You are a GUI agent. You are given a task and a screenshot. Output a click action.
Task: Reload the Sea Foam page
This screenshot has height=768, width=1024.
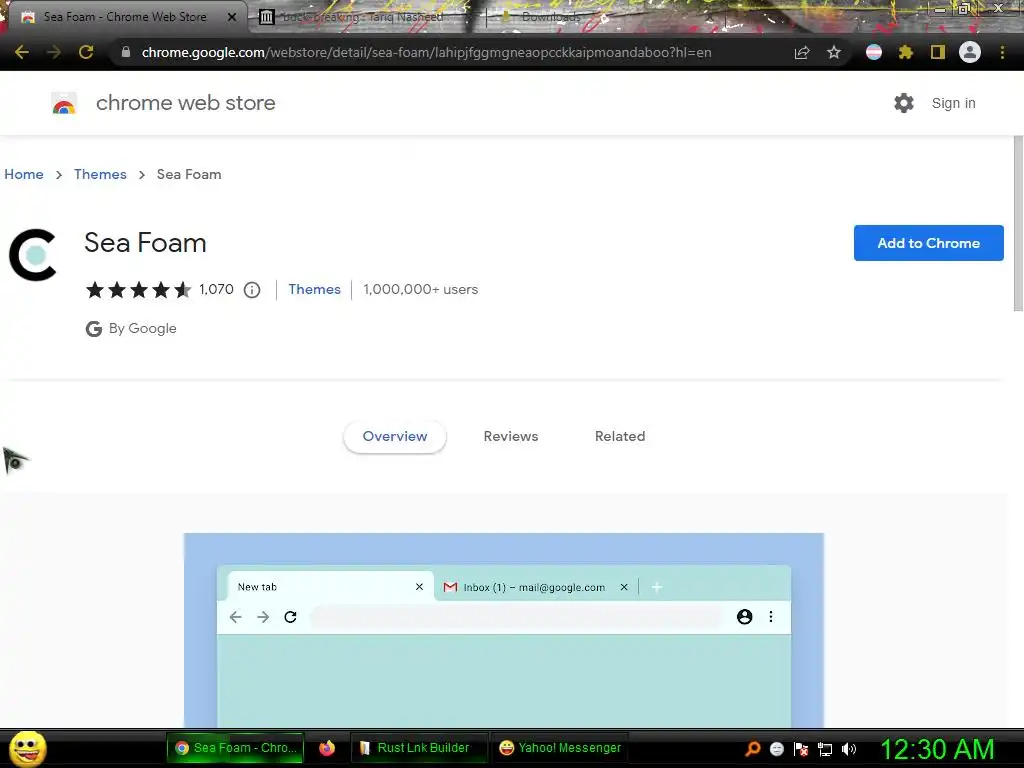pyautogui.click(x=86, y=52)
